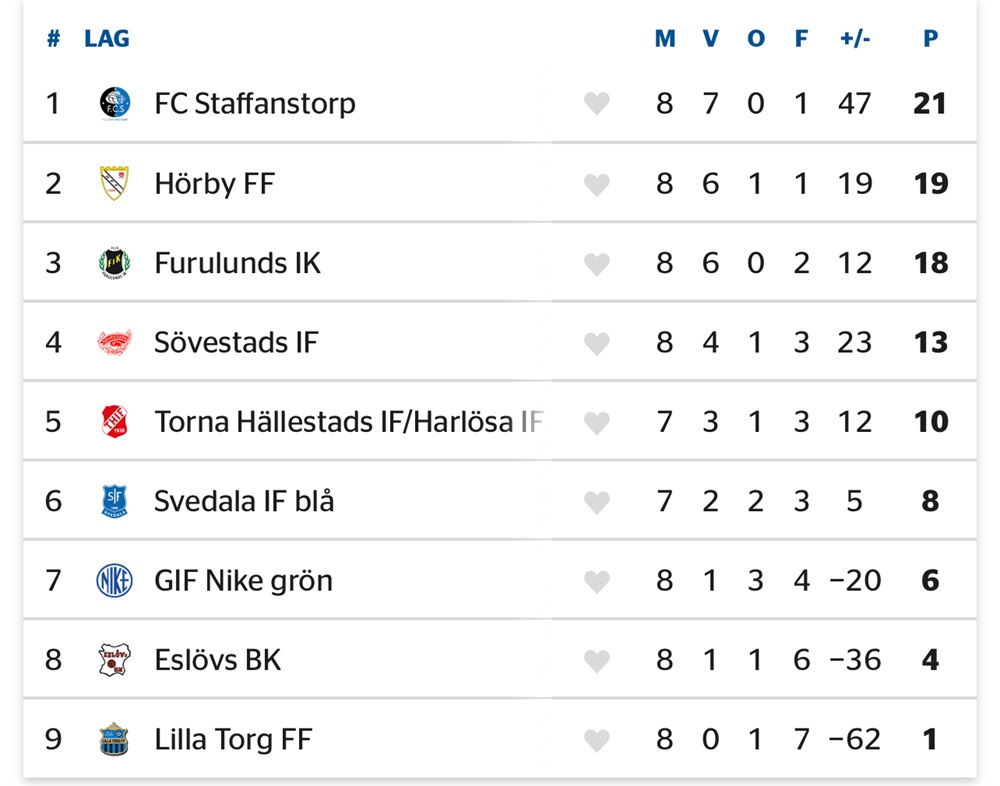This screenshot has height=786, width=1000.
Task: Click the LAG column header
Action: click(107, 39)
